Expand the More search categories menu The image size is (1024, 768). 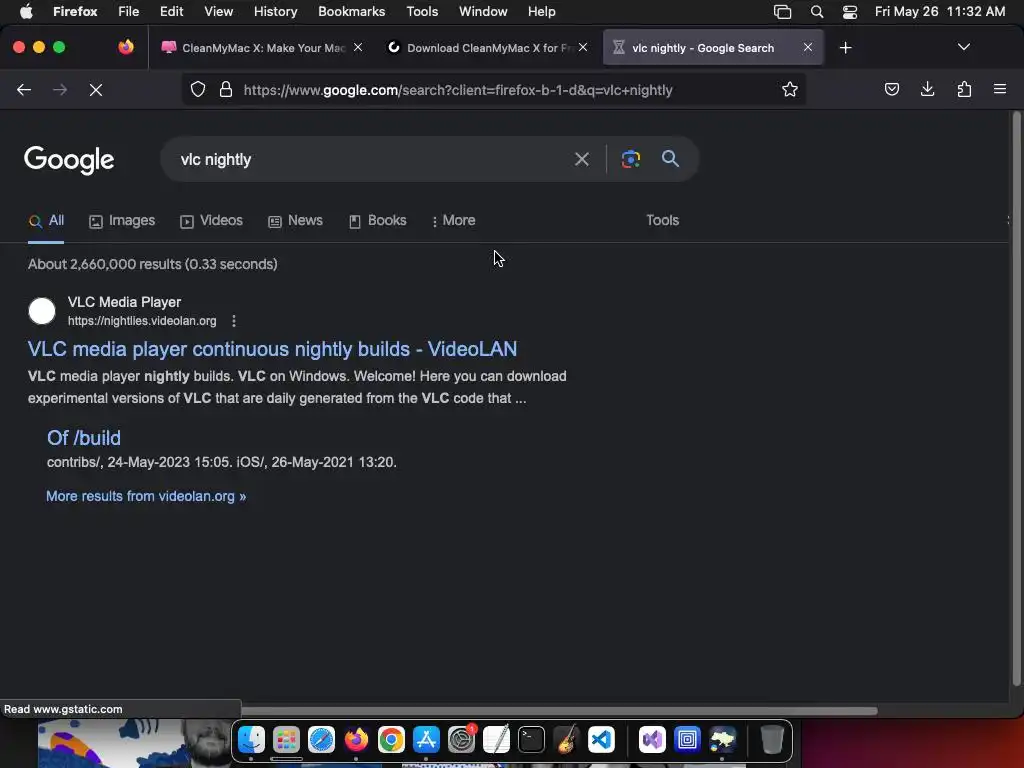[x=453, y=221]
